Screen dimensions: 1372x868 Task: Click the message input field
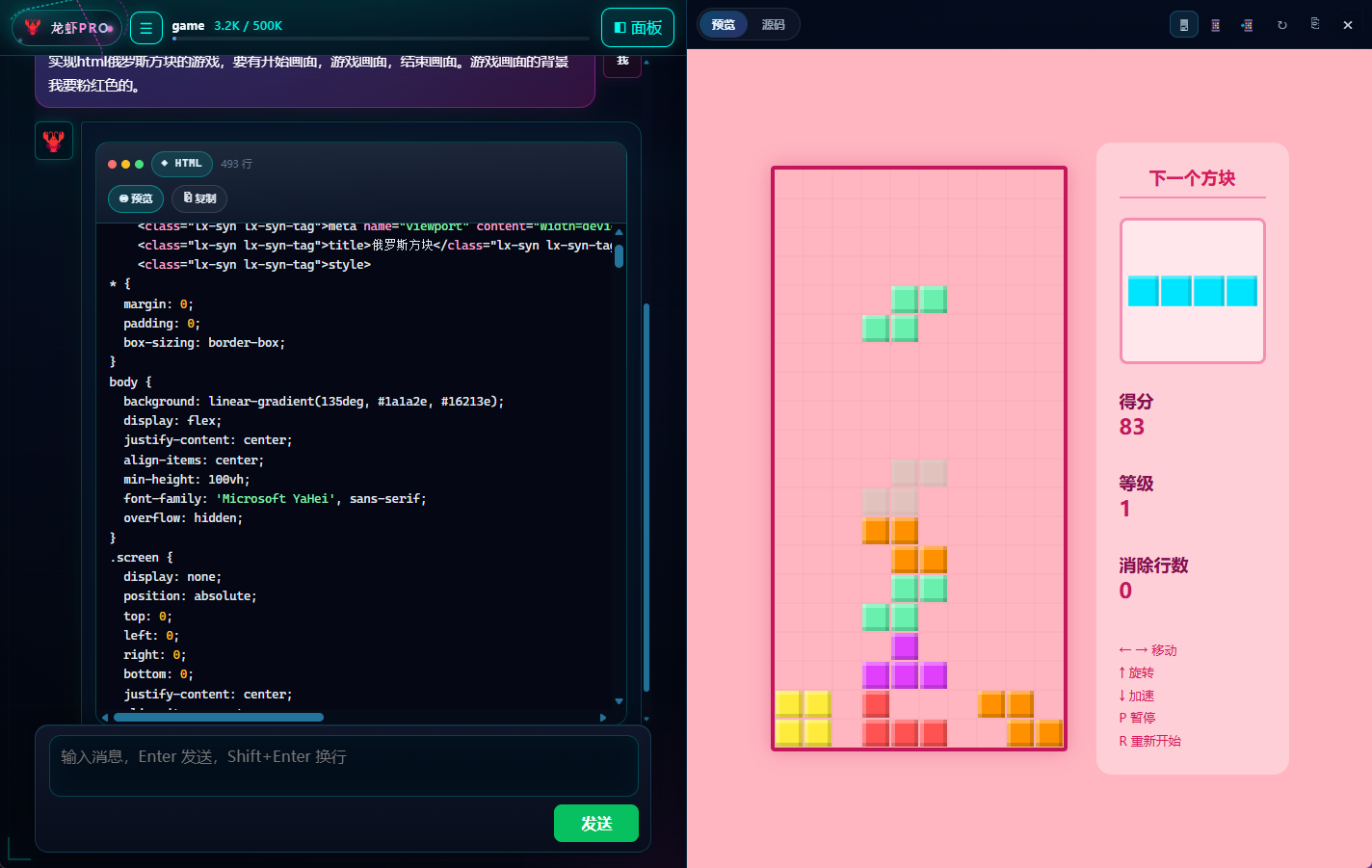(x=344, y=766)
